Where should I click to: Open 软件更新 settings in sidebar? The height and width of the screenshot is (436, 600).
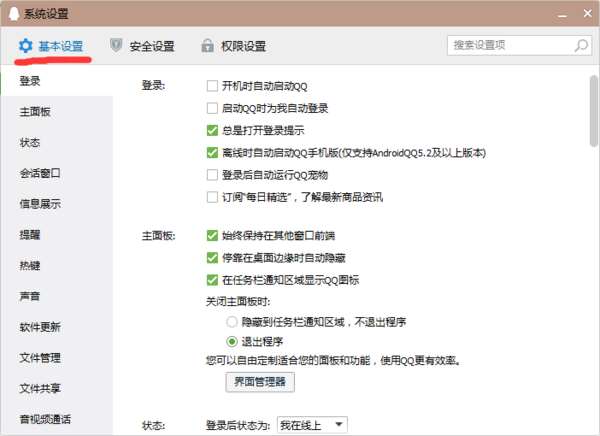[40, 327]
